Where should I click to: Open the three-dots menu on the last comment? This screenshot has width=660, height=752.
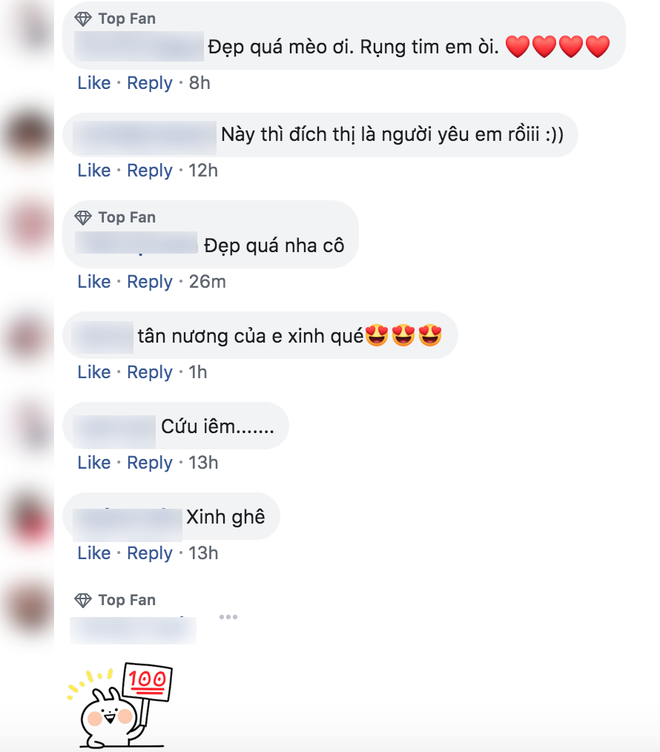(228, 617)
